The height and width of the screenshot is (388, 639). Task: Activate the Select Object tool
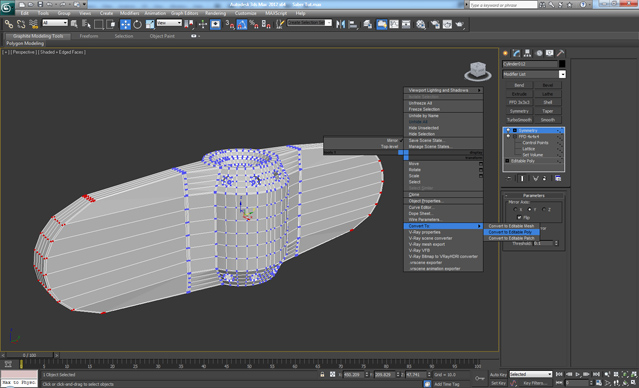point(74,24)
